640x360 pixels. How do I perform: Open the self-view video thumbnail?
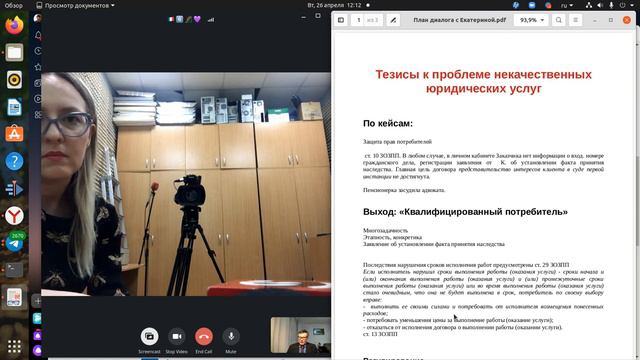(300, 335)
